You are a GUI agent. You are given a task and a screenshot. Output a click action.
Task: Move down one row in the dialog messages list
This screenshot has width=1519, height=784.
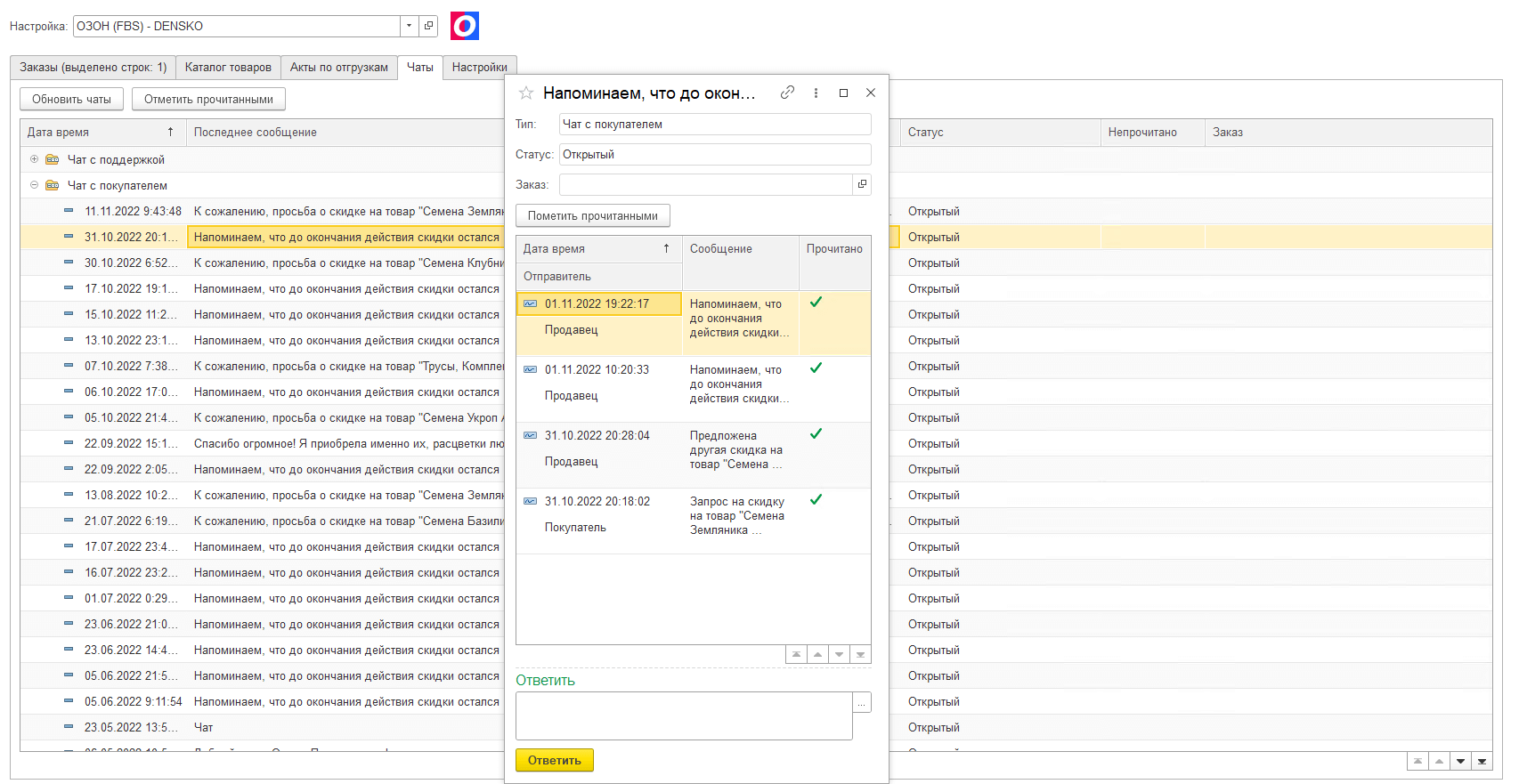839,655
